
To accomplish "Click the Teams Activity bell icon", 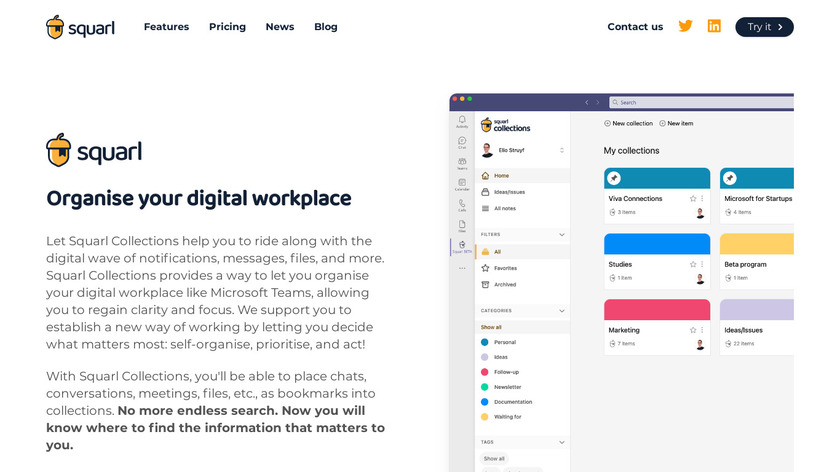I will tap(462, 122).
